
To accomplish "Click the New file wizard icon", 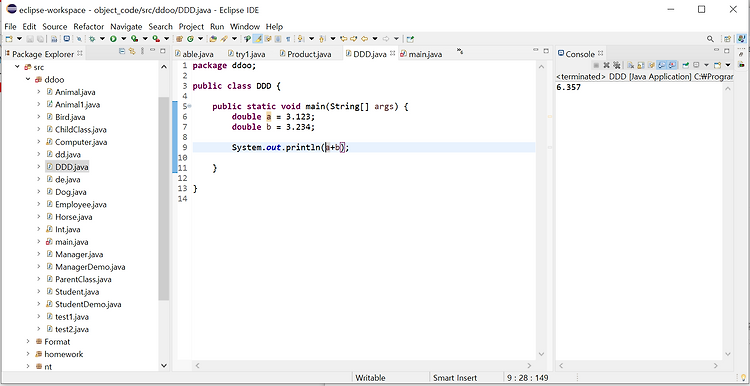I will 9,39.
